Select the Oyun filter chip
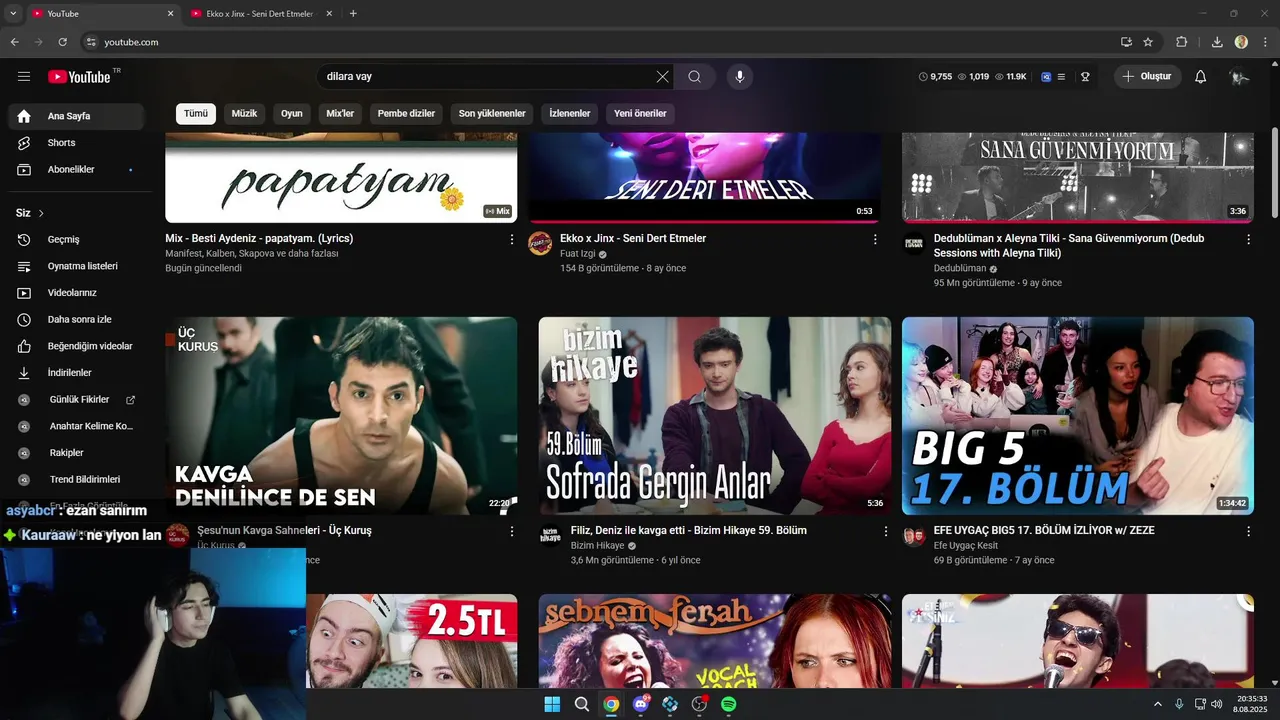The width and height of the screenshot is (1280, 720). (291, 114)
